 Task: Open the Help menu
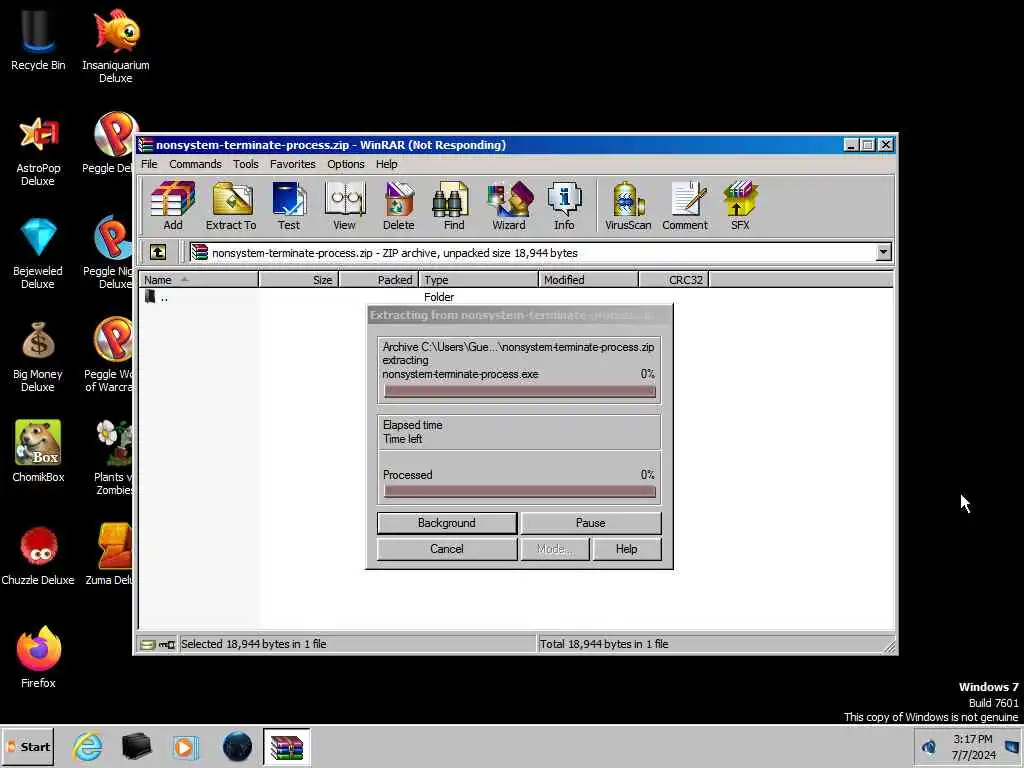click(386, 164)
